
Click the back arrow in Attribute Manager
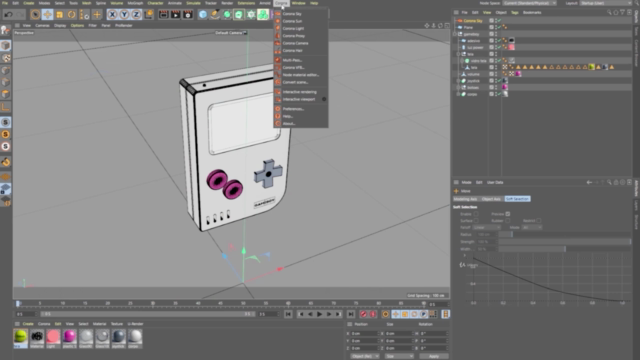click(589, 182)
